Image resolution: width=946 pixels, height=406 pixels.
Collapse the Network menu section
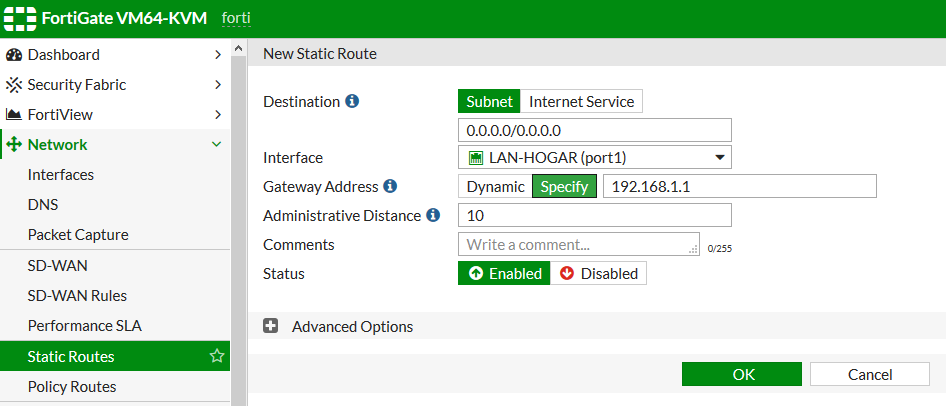coord(216,145)
